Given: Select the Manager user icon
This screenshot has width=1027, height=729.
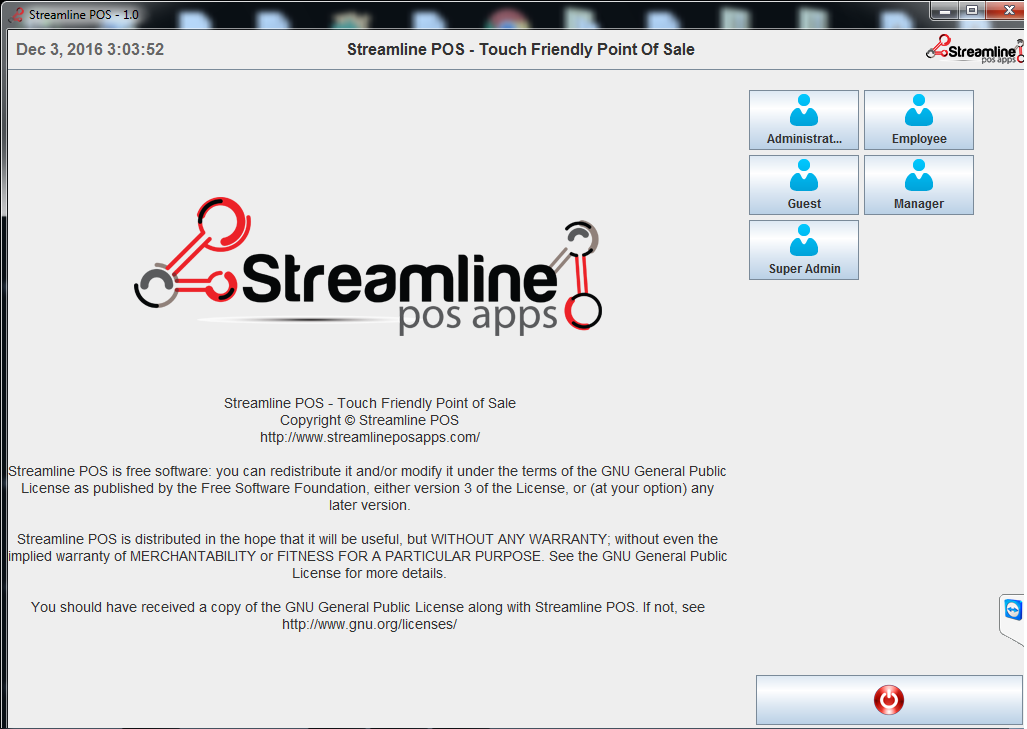Looking at the screenshot, I should click(x=918, y=172).
